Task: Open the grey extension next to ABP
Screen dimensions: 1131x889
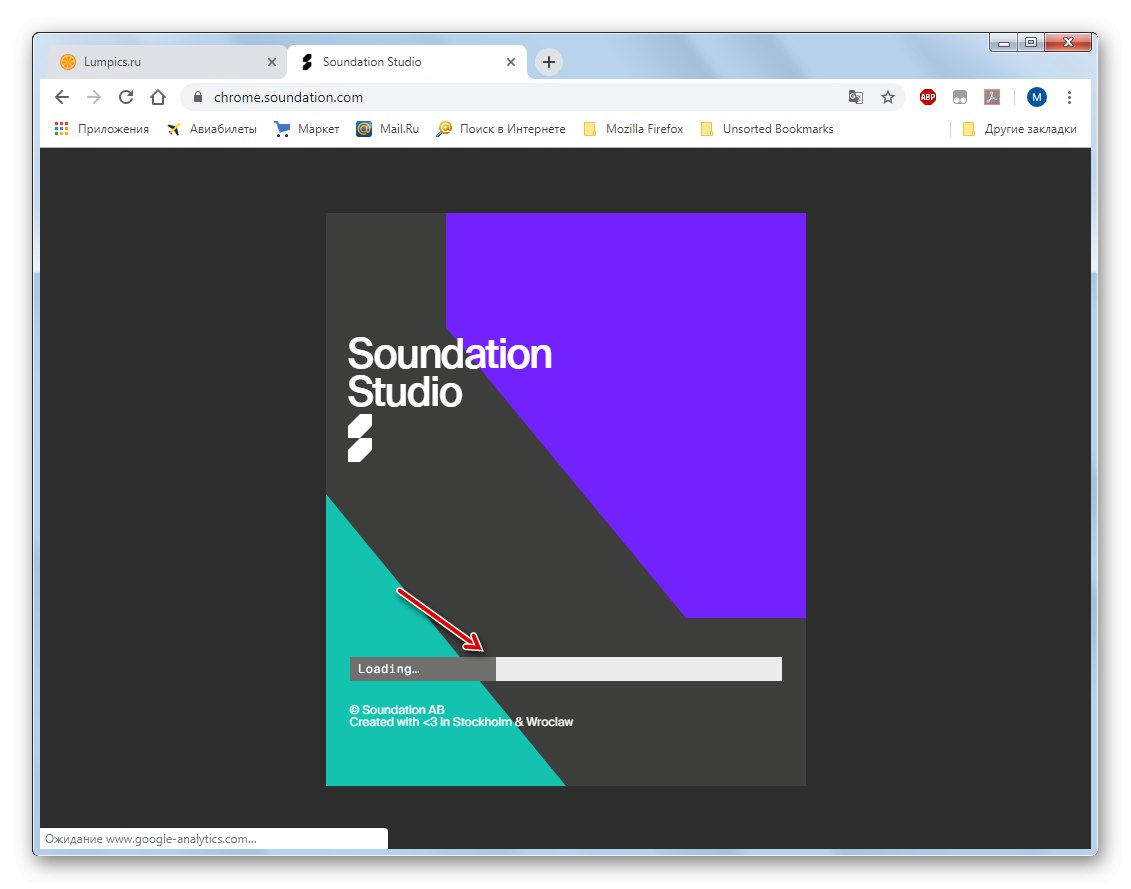Action: click(x=960, y=97)
